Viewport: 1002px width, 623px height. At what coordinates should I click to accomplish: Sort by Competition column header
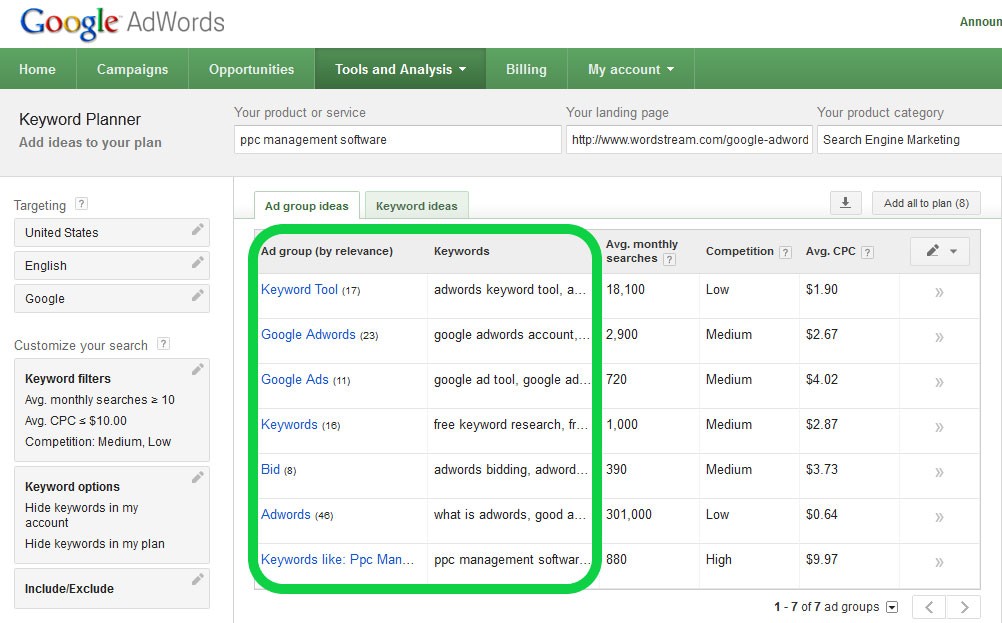739,251
